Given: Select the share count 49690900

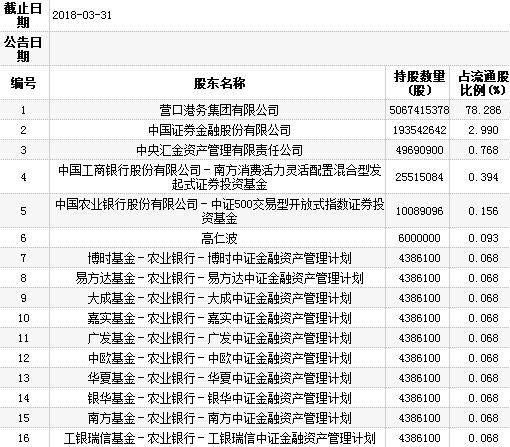Looking at the screenshot, I should point(419,150).
